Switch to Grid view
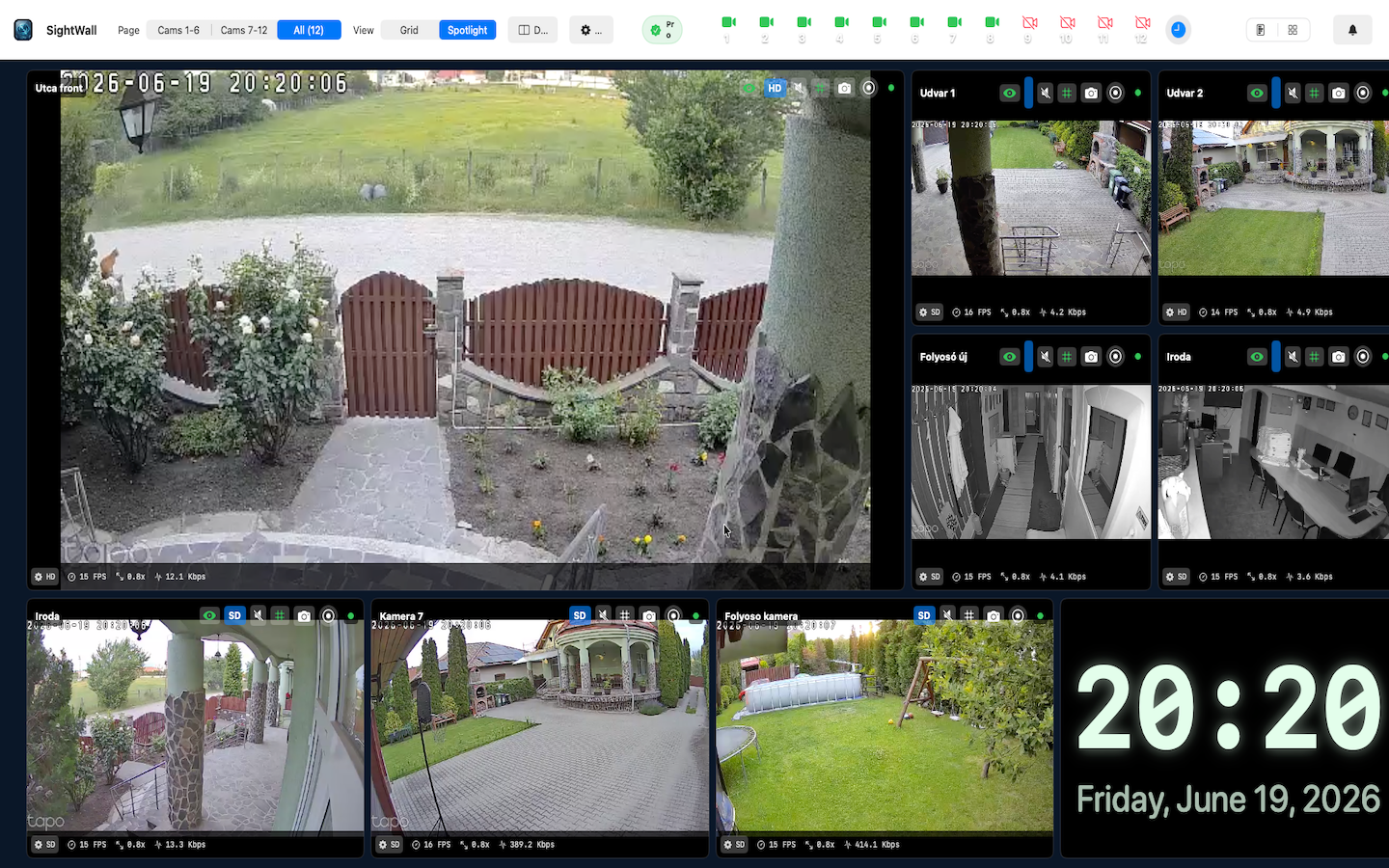The height and width of the screenshot is (868, 1389). [x=409, y=30]
